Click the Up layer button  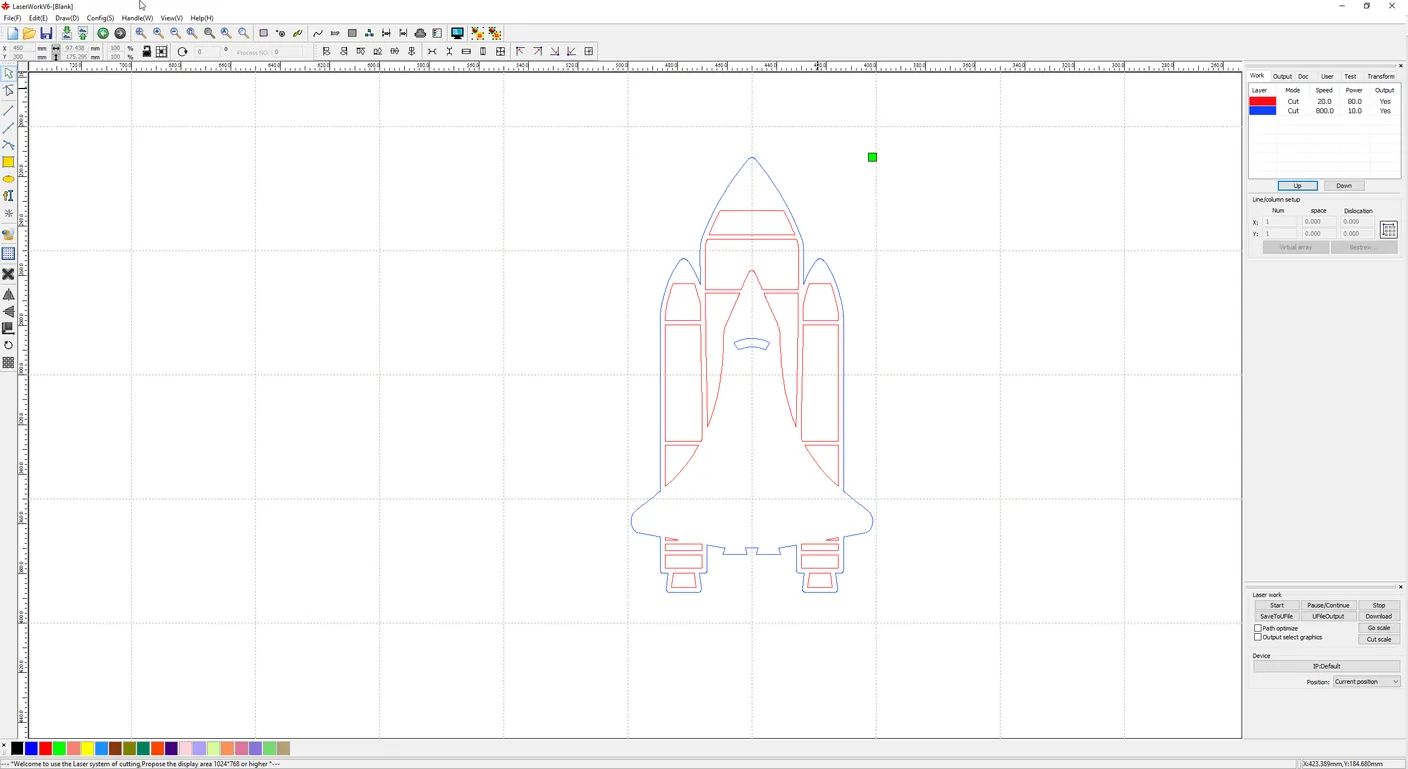[x=1297, y=186]
